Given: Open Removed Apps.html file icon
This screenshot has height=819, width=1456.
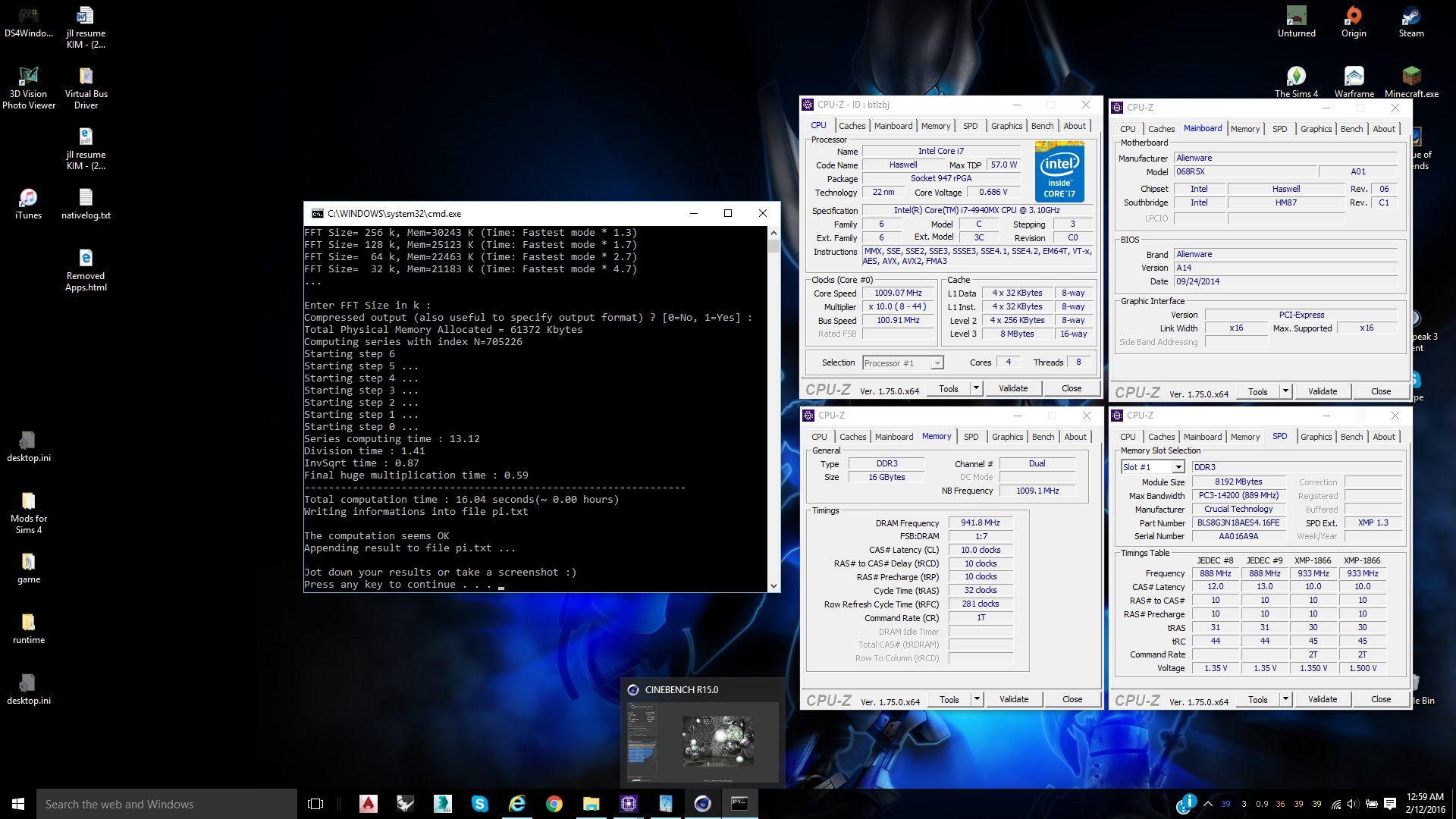Looking at the screenshot, I should (x=86, y=270).
